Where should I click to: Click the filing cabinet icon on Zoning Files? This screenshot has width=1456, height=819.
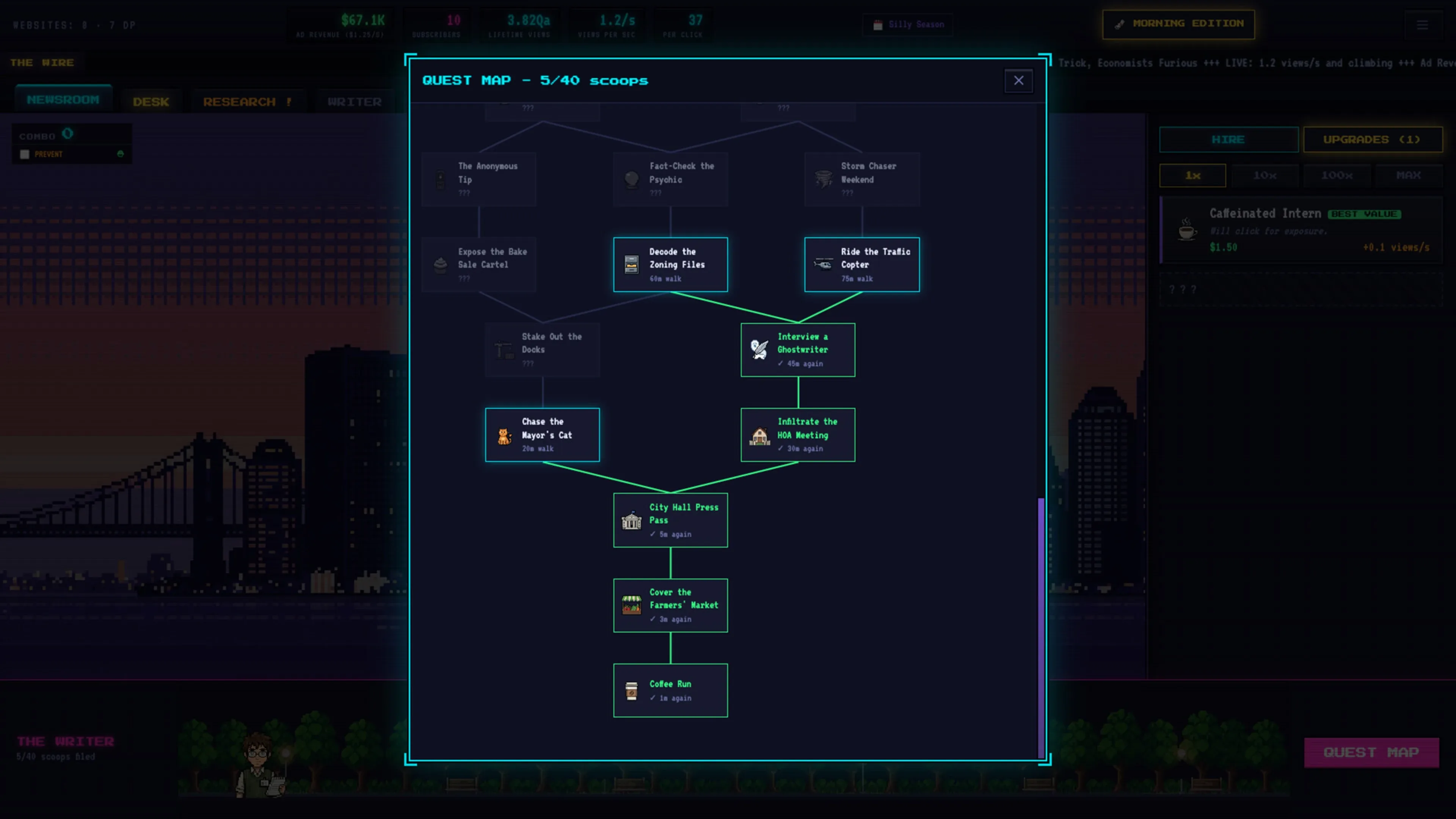tap(631, 264)
